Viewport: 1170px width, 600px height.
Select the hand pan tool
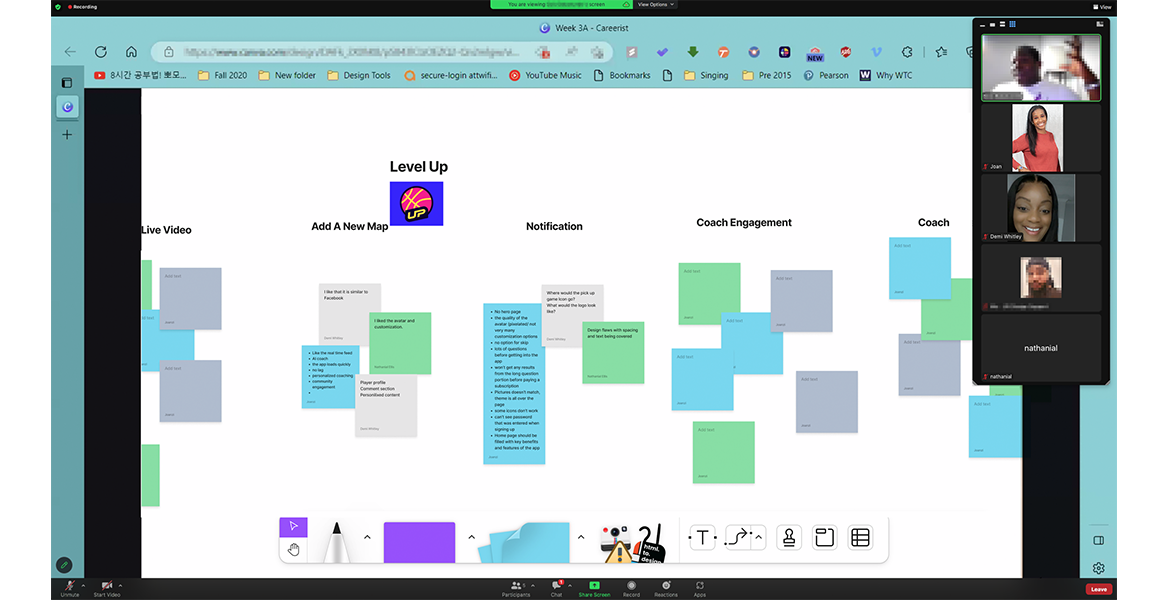pyautogui.click(x=293, y=549)
